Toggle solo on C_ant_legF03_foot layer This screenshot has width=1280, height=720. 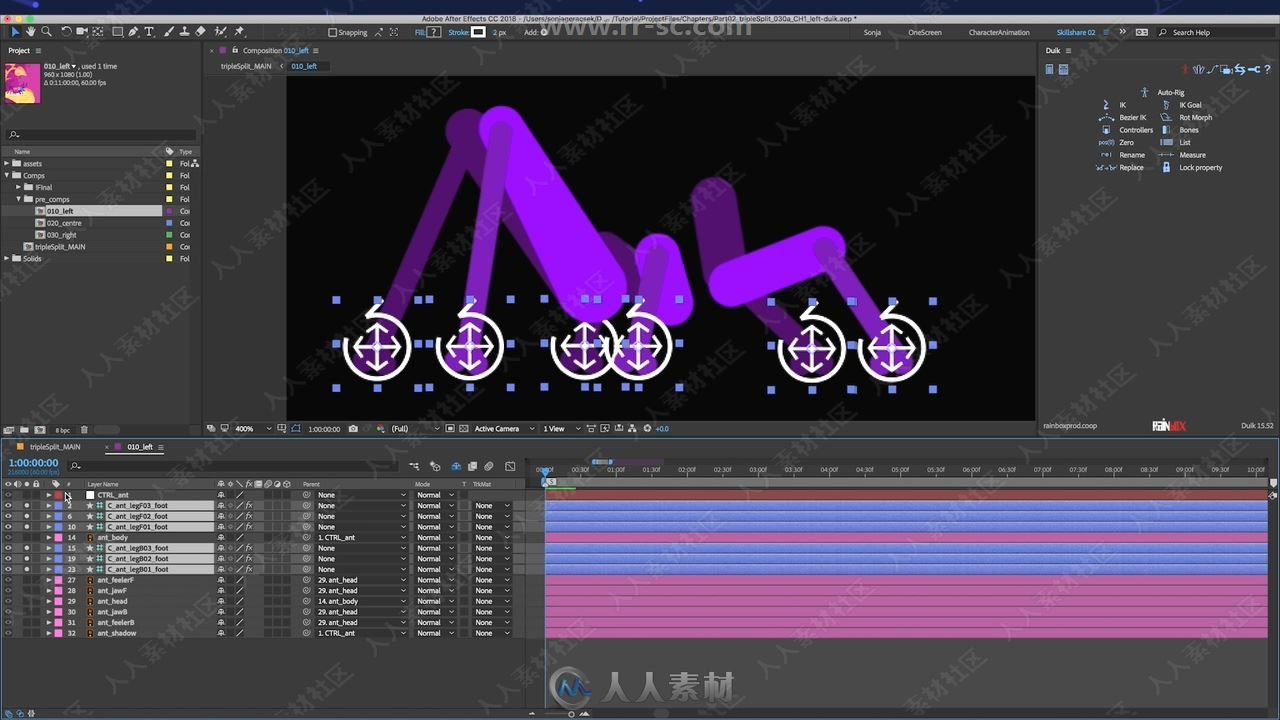(27, 505)
